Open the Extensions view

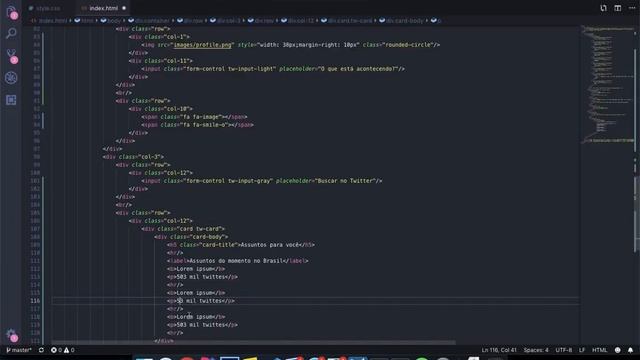click(x=11, y=100)
